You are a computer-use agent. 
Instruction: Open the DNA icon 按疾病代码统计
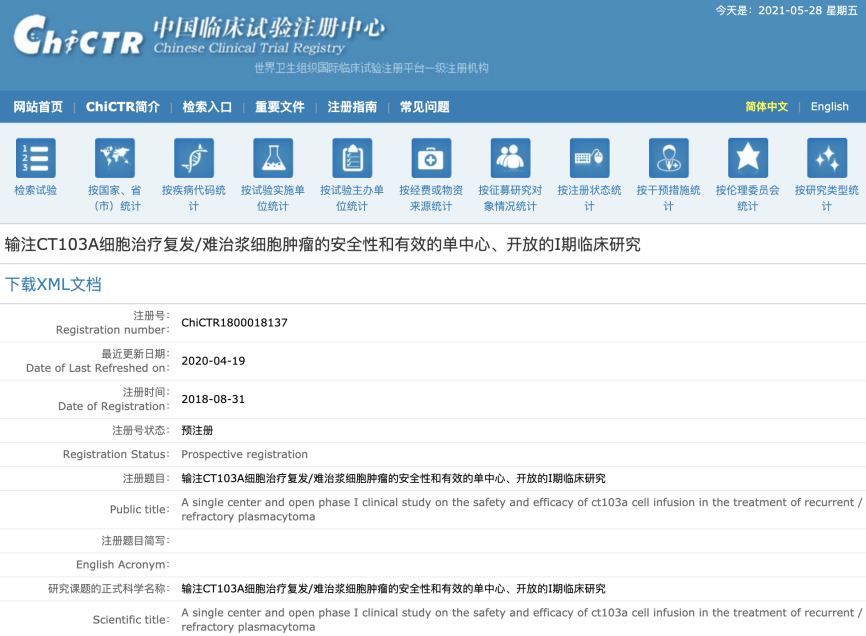click(194, 158)
